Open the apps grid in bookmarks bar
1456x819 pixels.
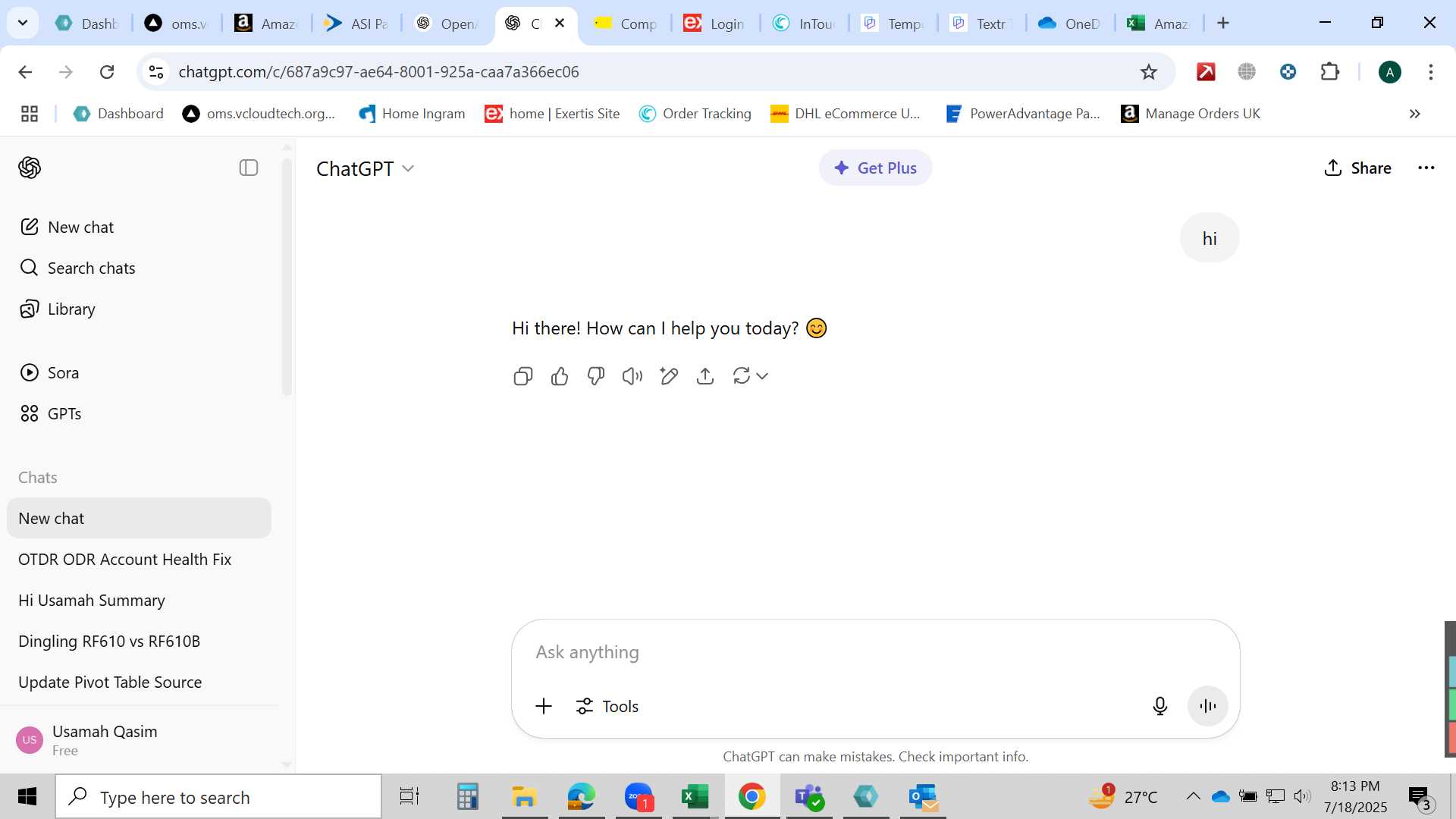30,114
